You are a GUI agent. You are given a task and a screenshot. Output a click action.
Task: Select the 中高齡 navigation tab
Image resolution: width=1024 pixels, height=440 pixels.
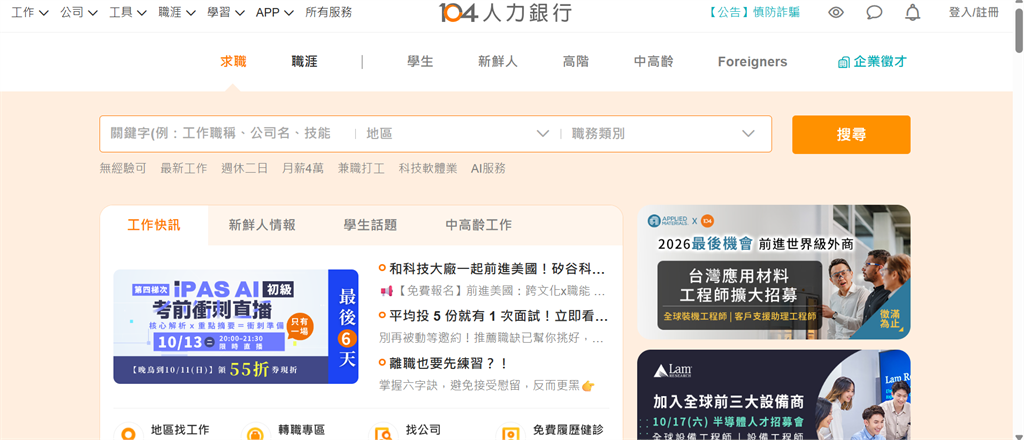click(653, 61)
